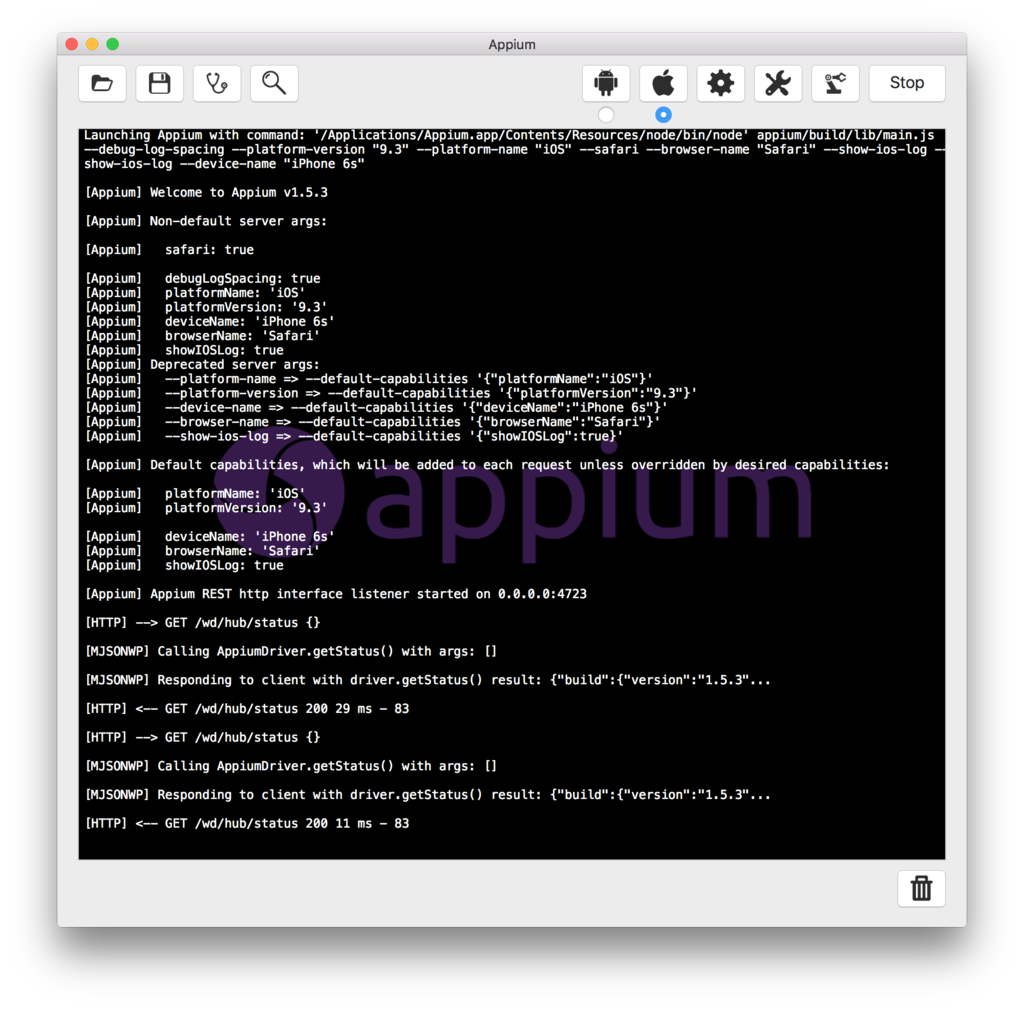This screenshot has width=1024, height=1009.
Task: Click the REST http interface listener line
Action: [x=336, y=594]
